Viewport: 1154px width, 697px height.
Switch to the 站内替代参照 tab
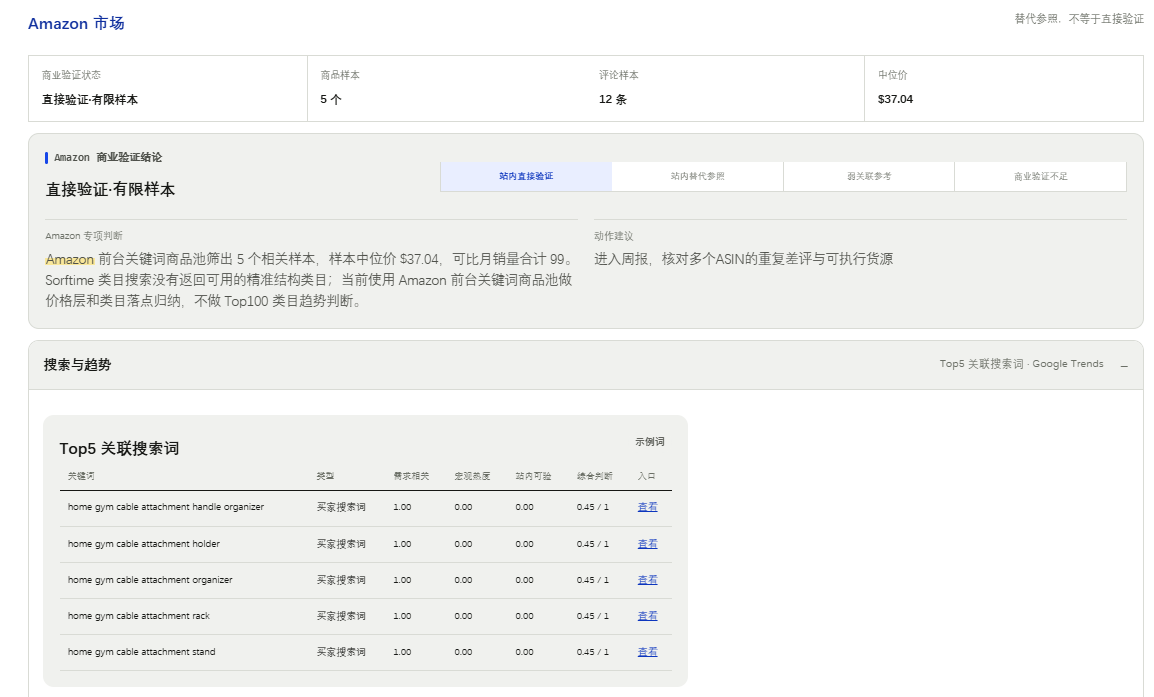(697, 177)
